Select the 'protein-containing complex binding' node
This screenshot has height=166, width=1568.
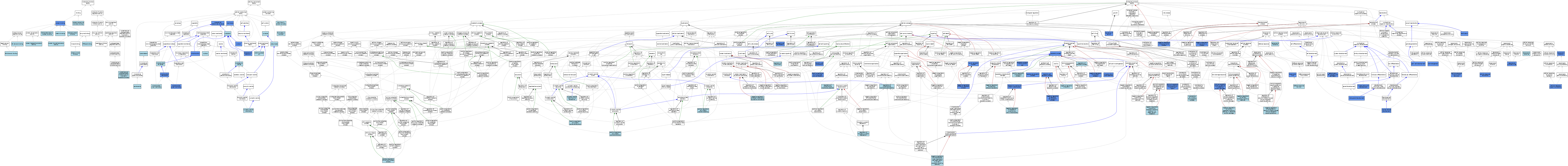pos(79,23)
